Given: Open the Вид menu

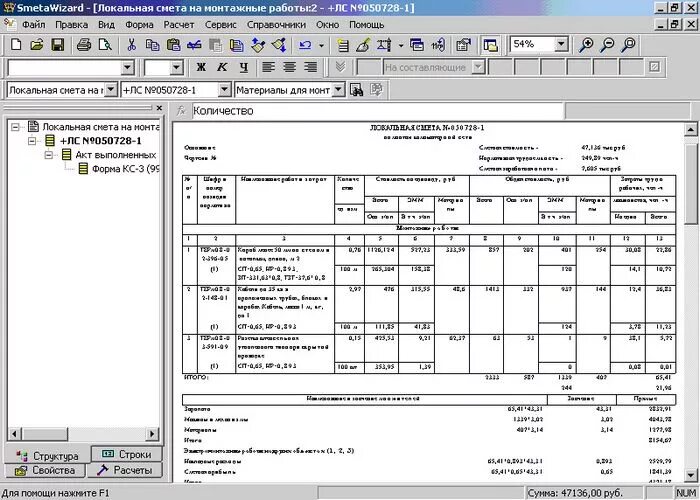Looking at the screenshot, I should 106,25.
